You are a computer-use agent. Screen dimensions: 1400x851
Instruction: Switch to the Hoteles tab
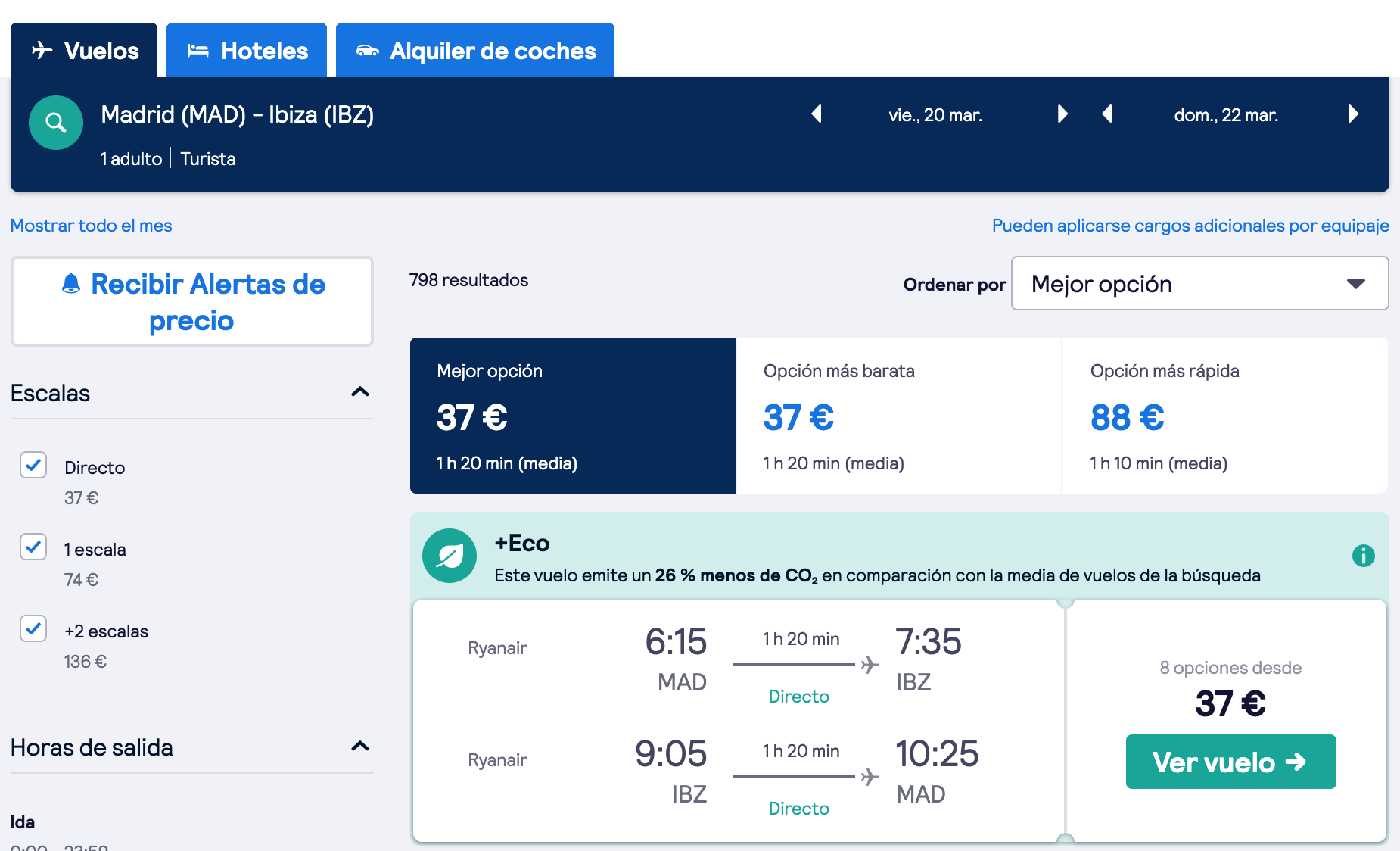point(247,51)
